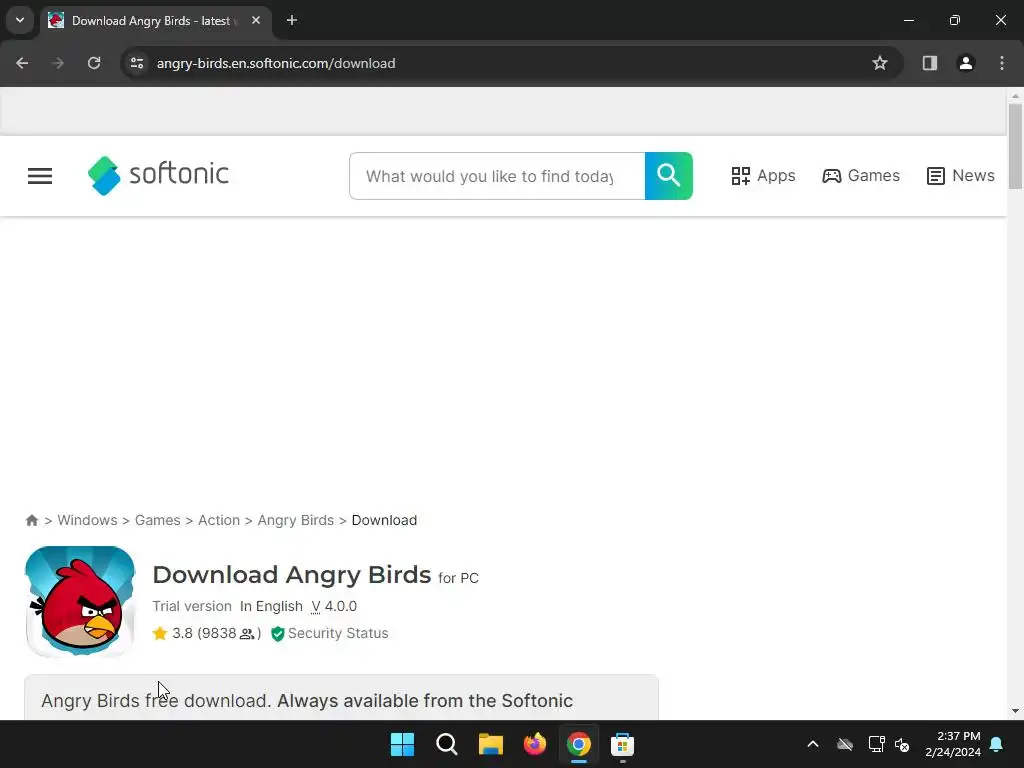Open the Angry Birds breadcrumb link
This screenshot has width=1024, height=768.
click(x=296, y=520)
